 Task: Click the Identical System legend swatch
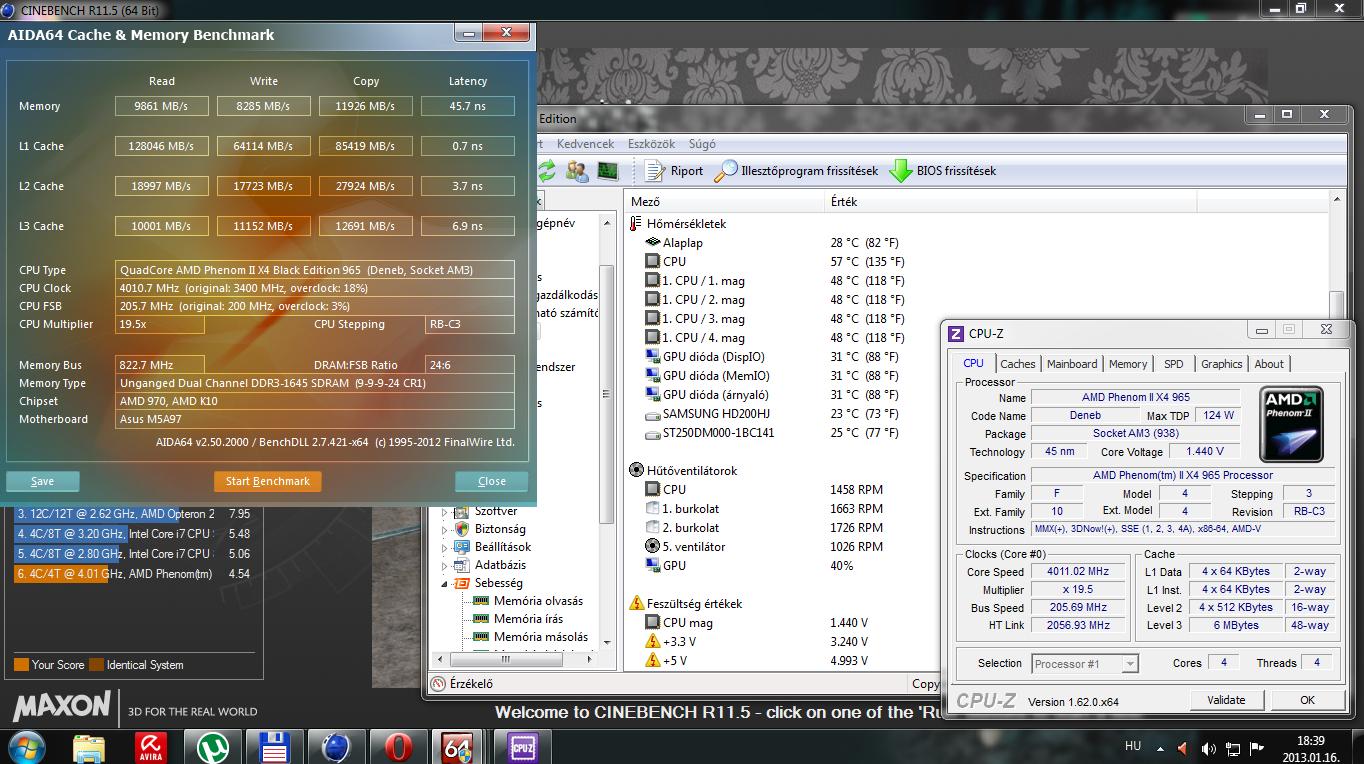point(96,665)
